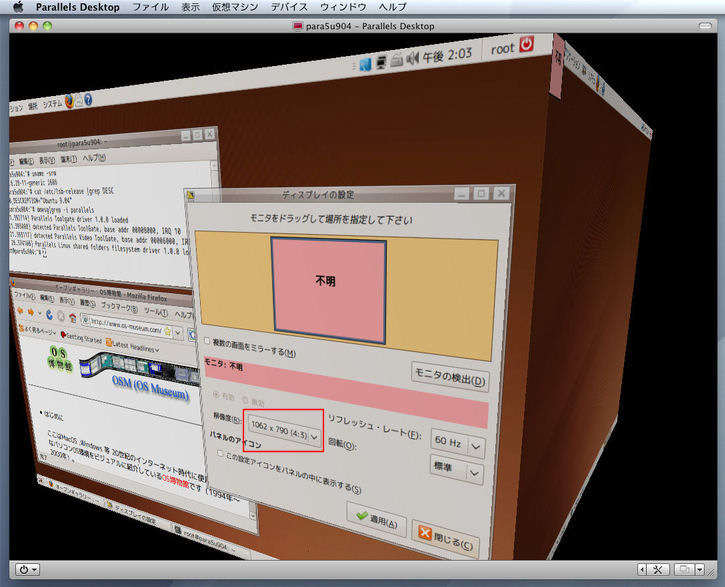Click the bookmark star in Firefox URL bar
725x587 pixels.
167,331
